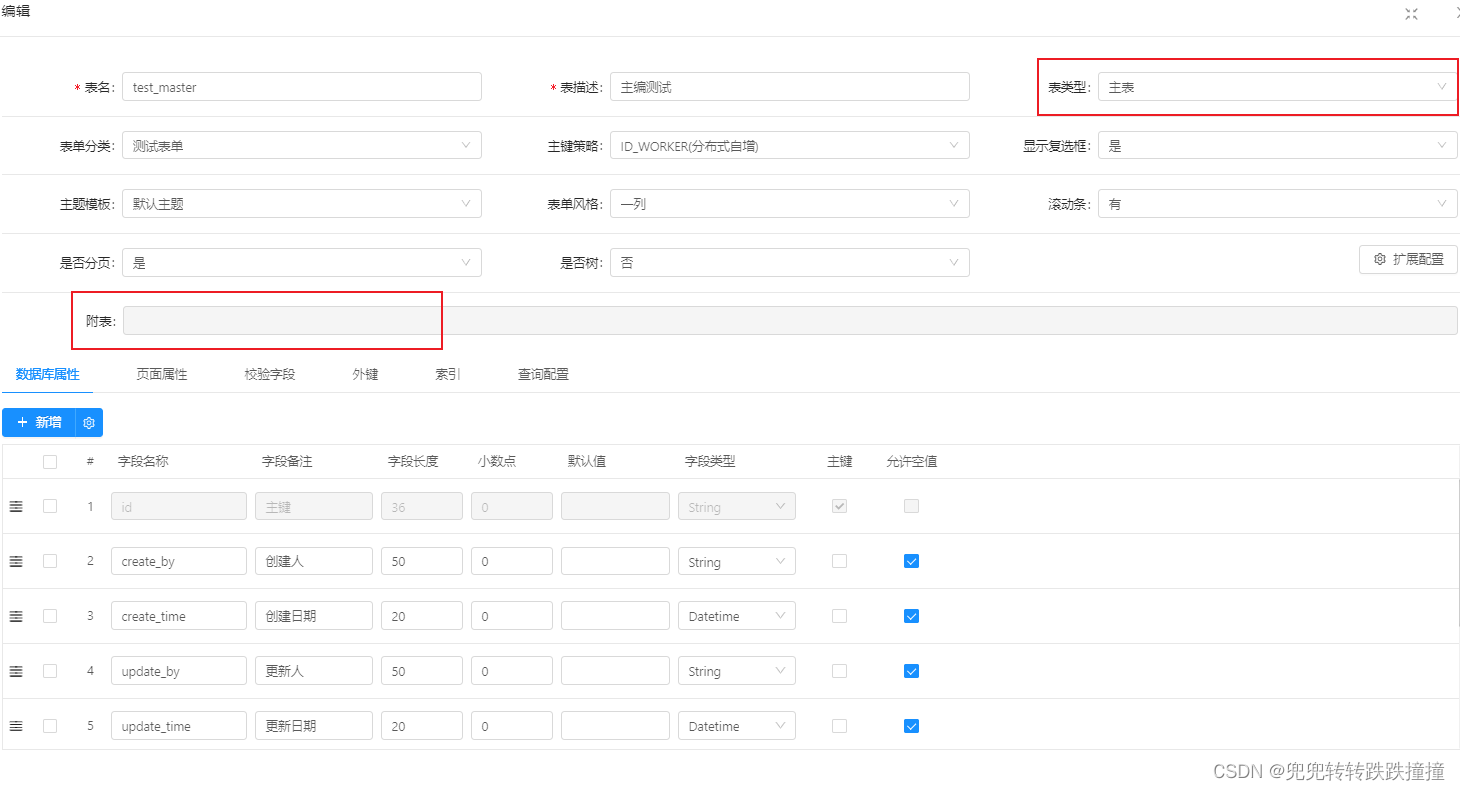This screenshot has width=1460, height=790.
Task: Click the 默认值 input of create_by row
Action: (615, 561)
